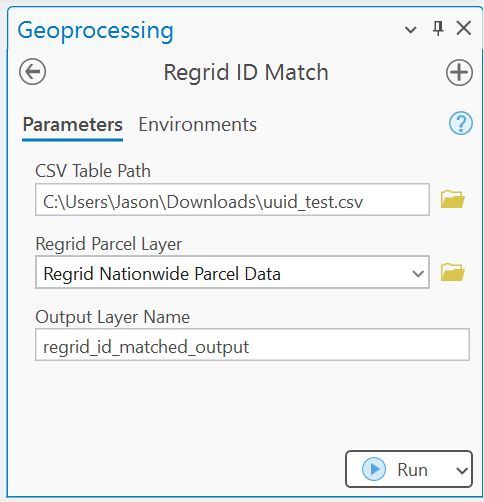Click inside the CSV Table Path field
484x502 pixels.
[x=232, y=200]
